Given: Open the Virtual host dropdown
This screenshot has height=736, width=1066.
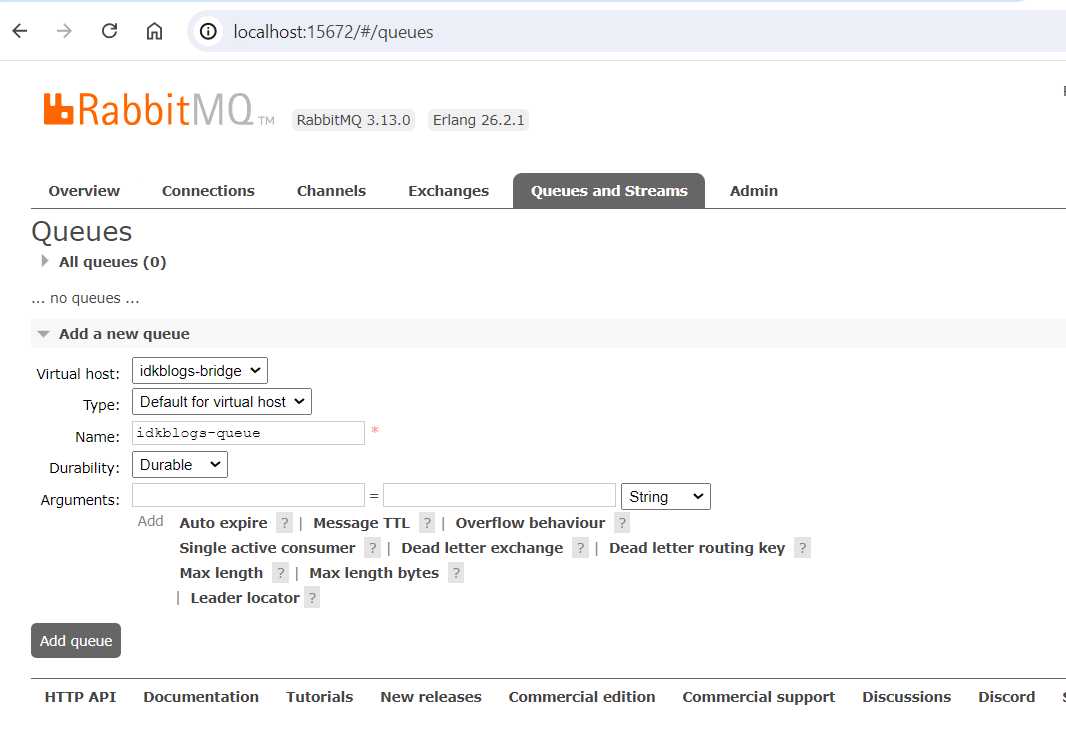Looking at the screenshot, I should coord(200,371).
